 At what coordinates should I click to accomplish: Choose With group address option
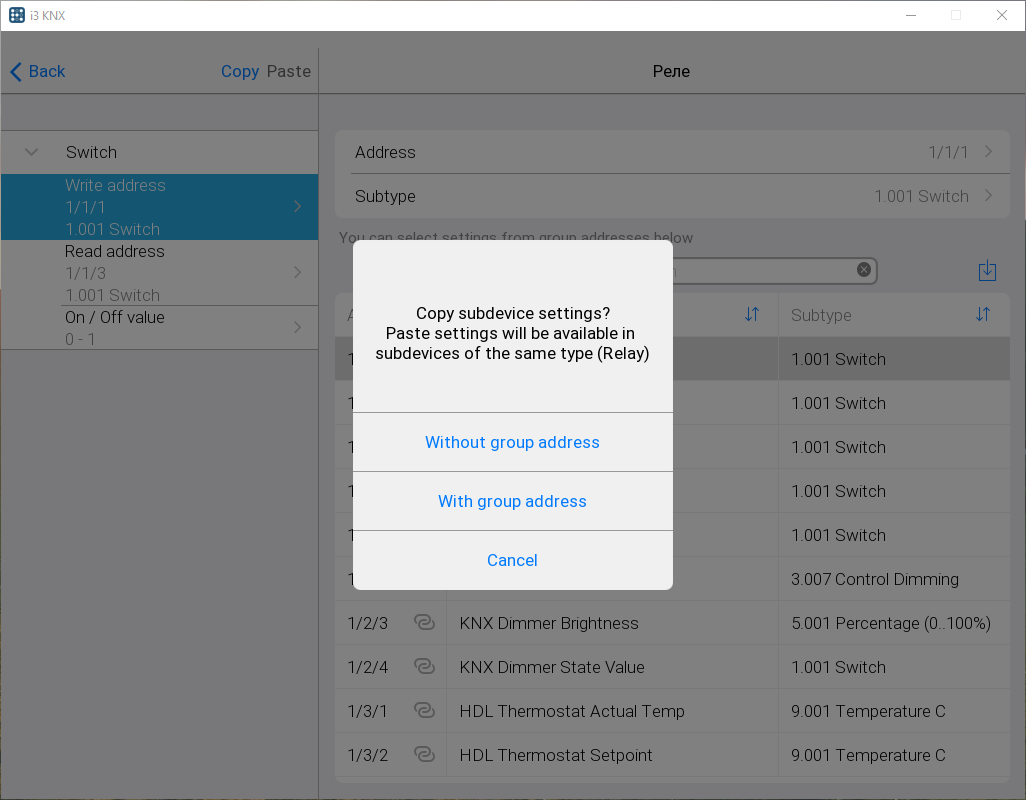coord(512,501)
